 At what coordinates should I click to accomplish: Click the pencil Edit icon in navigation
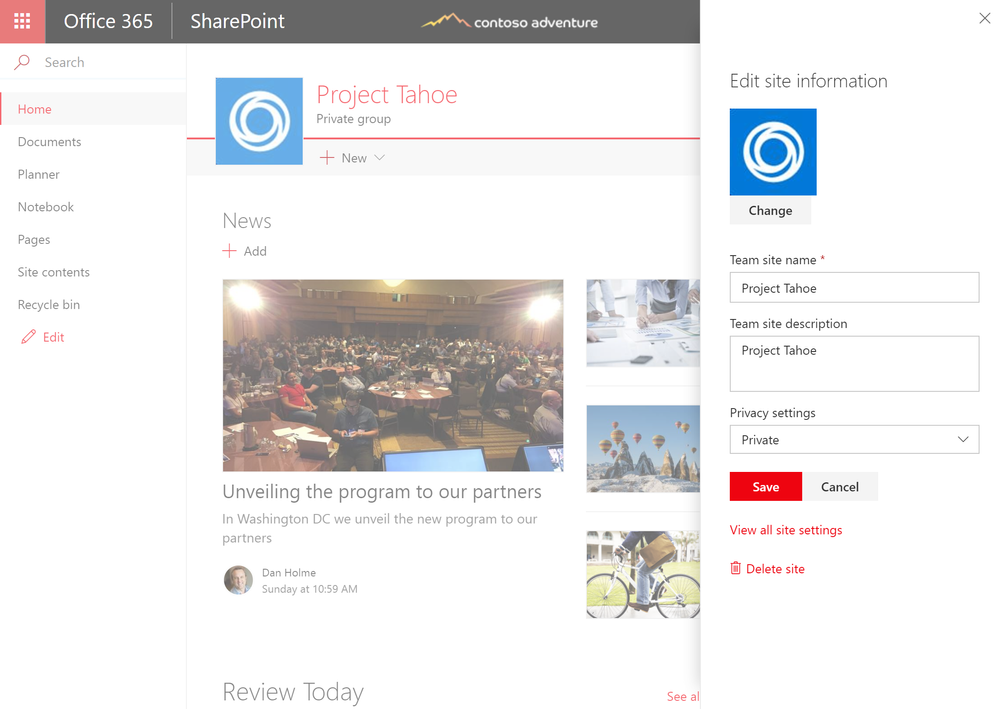tap(28, 337)
